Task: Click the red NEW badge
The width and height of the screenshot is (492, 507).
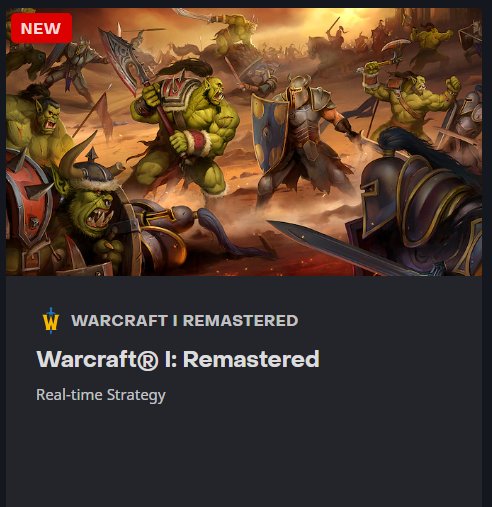Action: (41, 28)
